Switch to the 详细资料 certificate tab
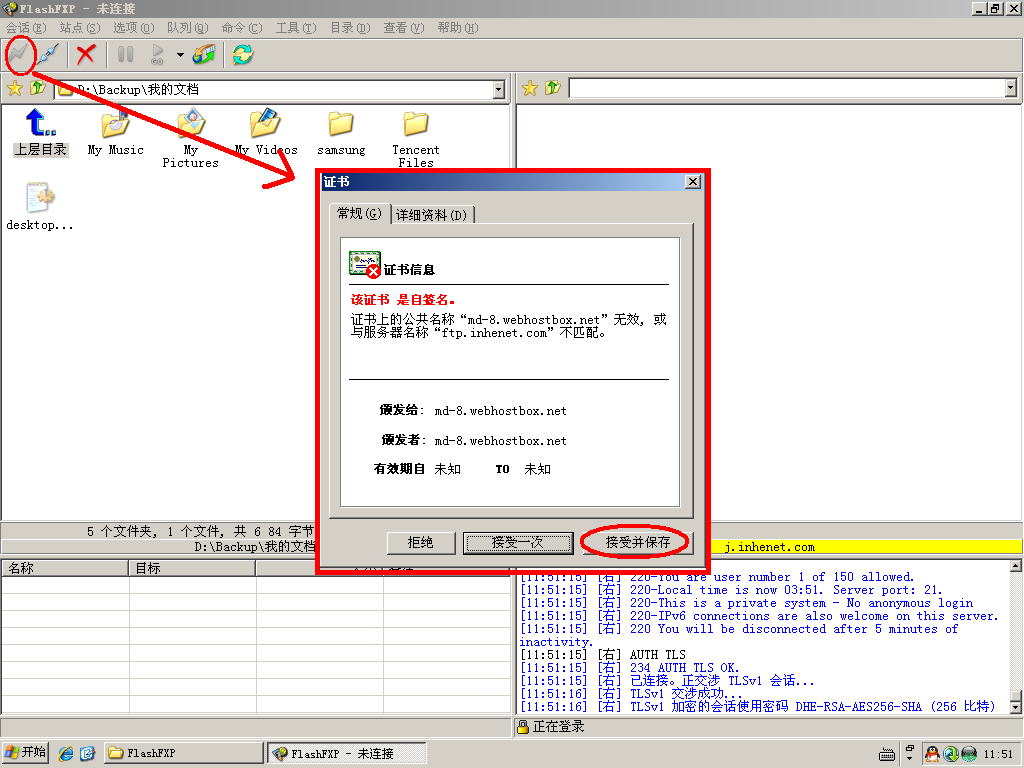 tap(432, 215)
